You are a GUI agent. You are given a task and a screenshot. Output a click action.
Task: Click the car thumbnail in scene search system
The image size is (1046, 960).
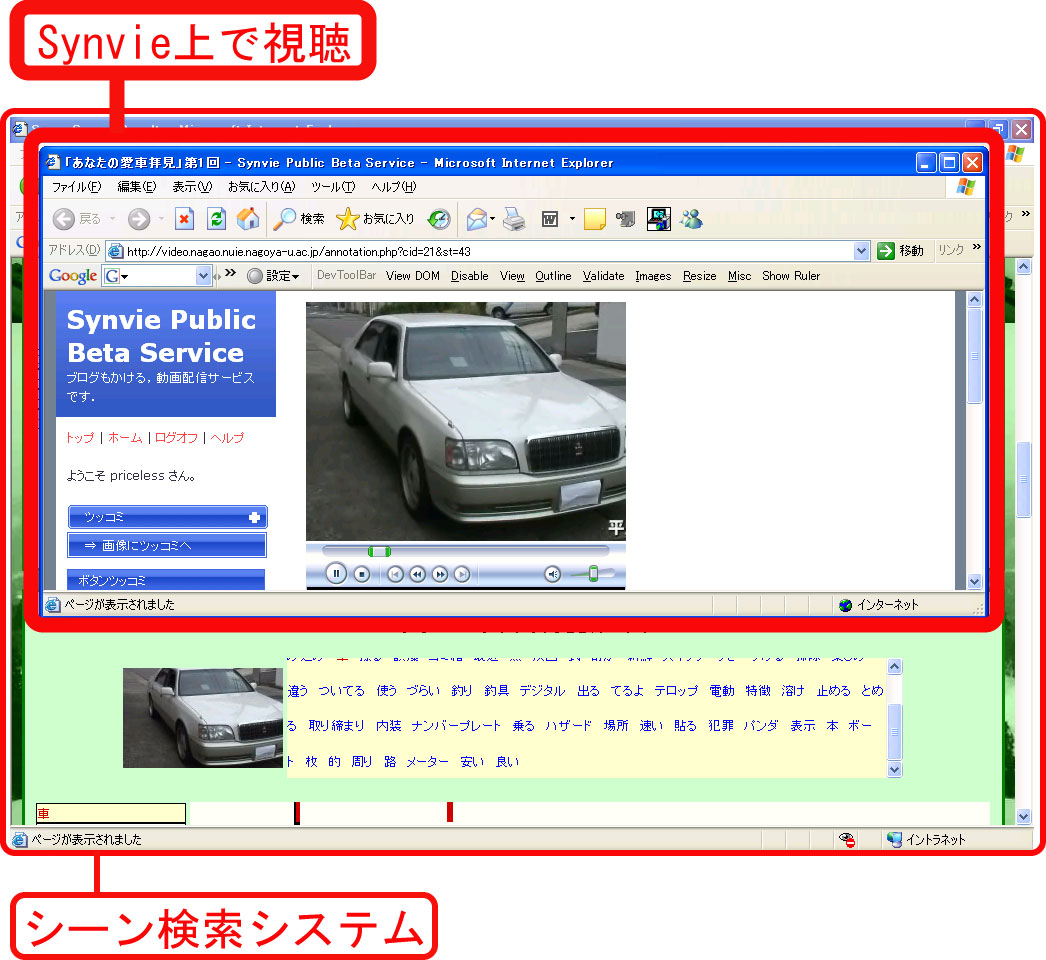click(203, 718)
